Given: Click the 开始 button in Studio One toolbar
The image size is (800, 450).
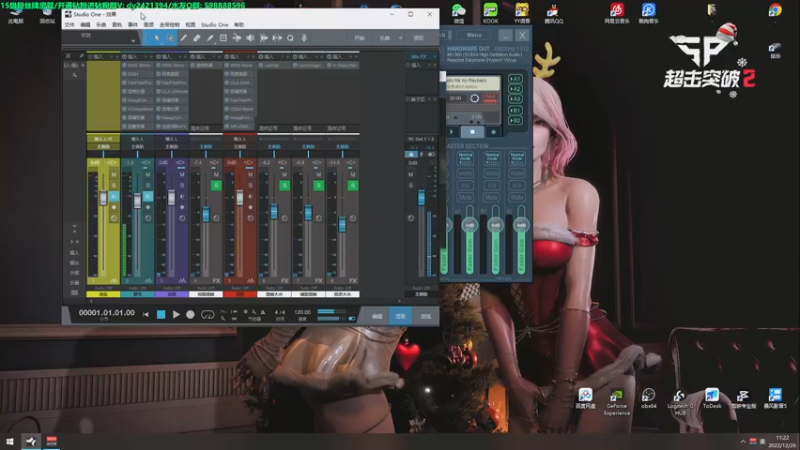Looking at the screenshot, I should pyautogui.click(x=360, y=38).
